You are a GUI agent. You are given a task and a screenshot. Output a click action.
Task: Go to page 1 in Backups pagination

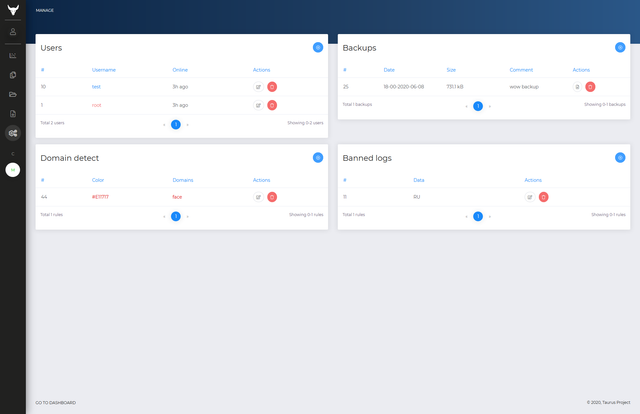coord(478,106)
